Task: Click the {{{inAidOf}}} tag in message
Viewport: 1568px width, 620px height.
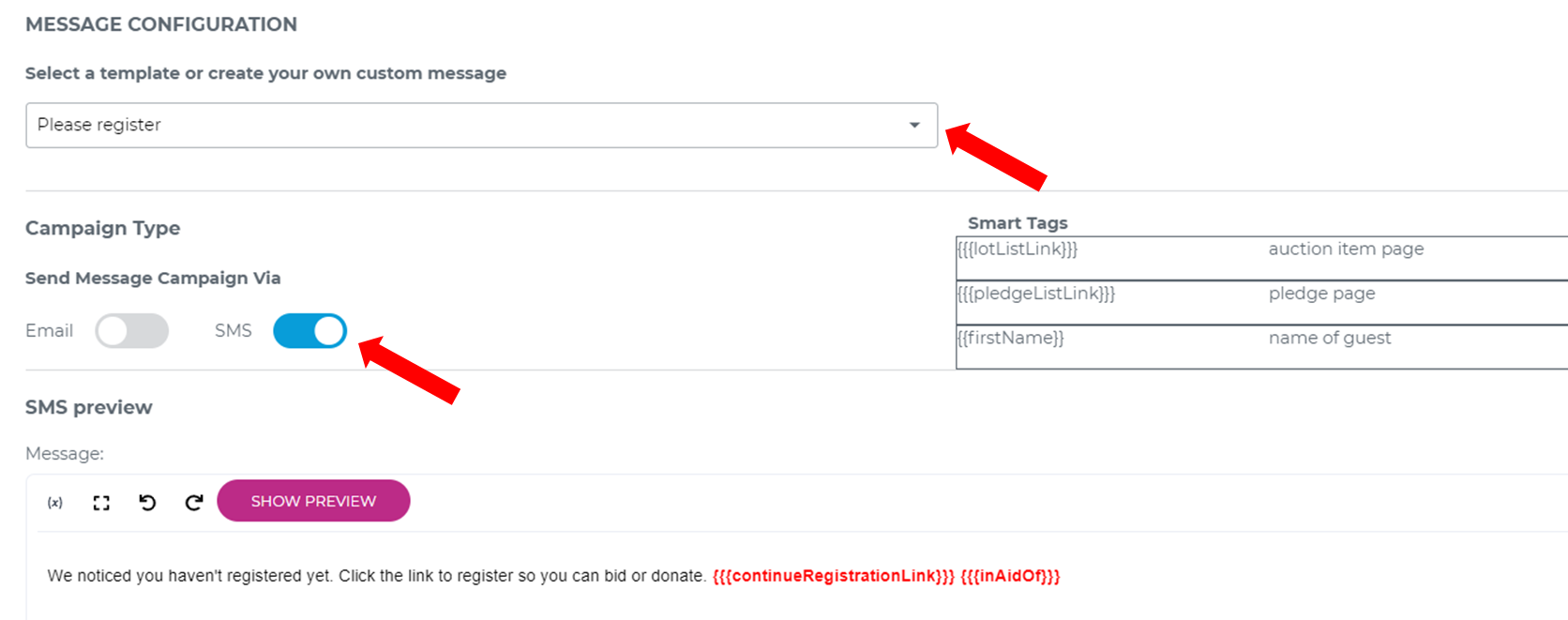Action: tap(1010, 576)
